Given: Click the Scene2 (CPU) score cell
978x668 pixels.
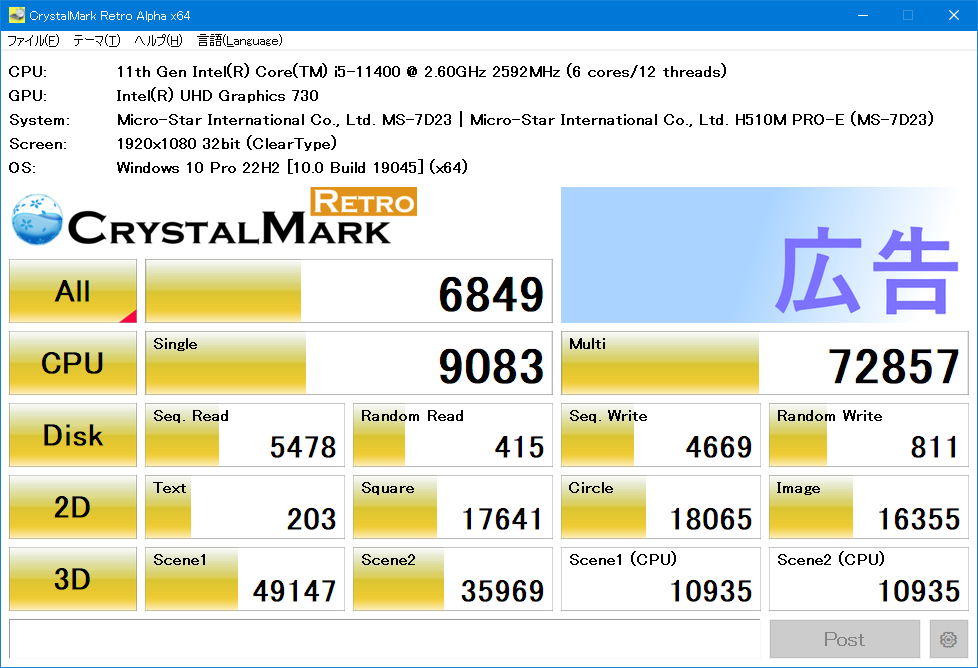Looking at the screenshot, I should tap(869, 579).
